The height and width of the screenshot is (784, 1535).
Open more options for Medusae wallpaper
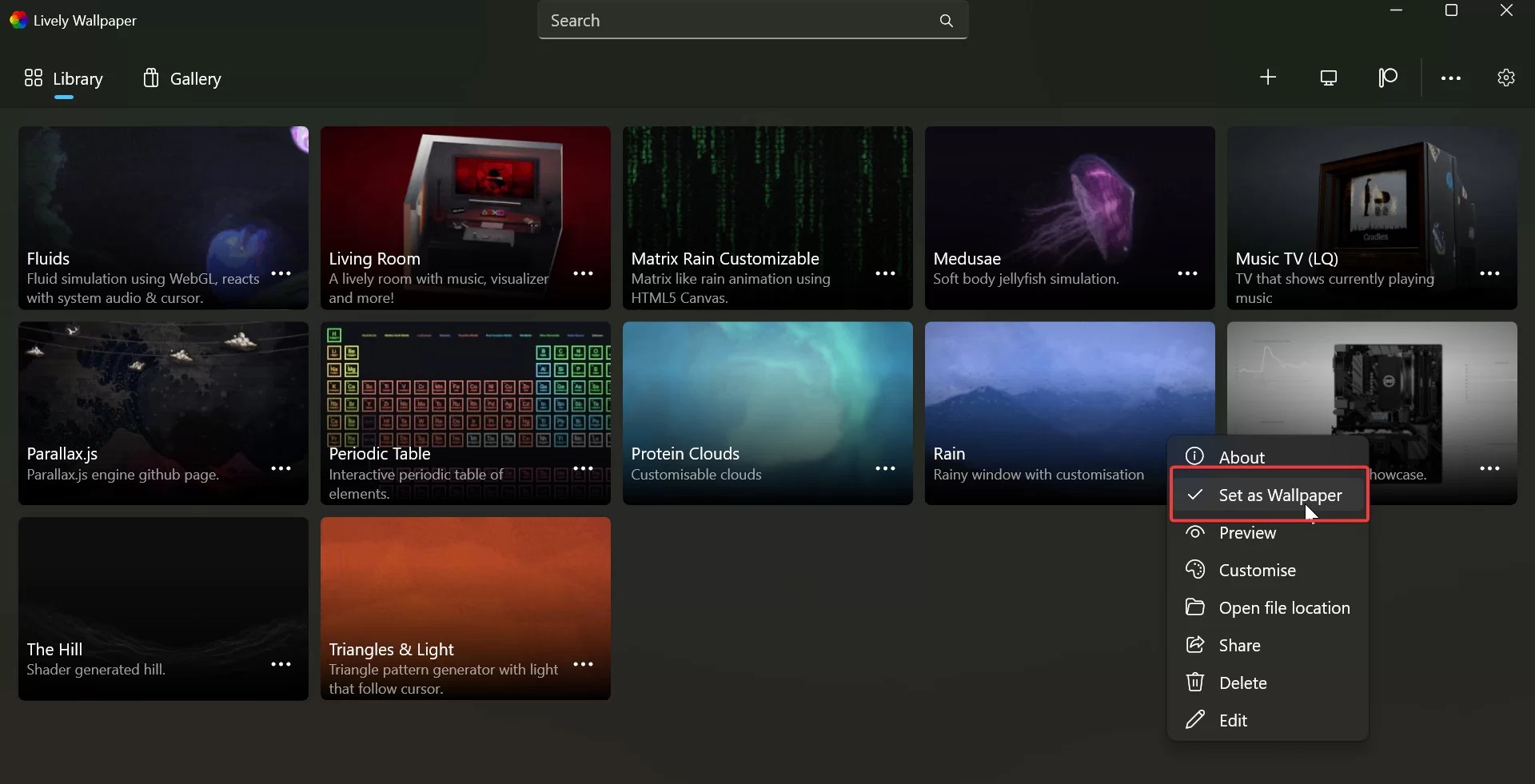[x=1187, y=273]
